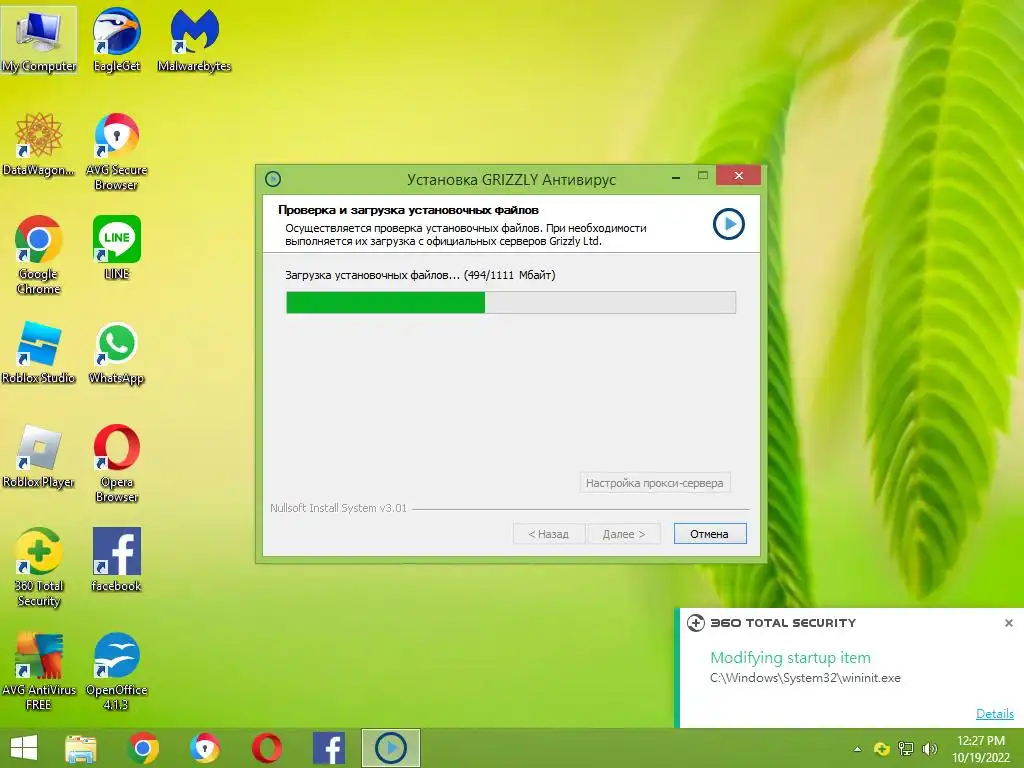Open Malwarebytes desktop shortcut

pos(194,40)
